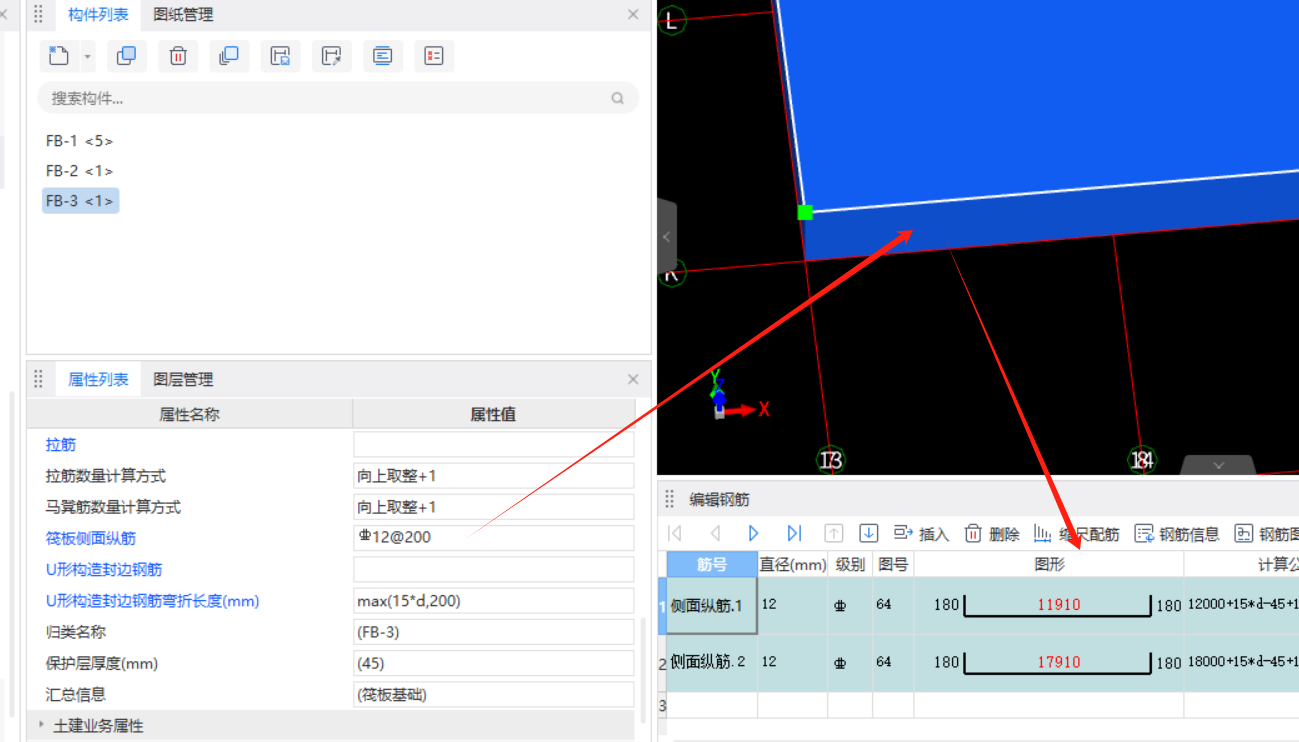Click the component list view icon
The width and height of the screenshot is (1299, 742).
382,56
